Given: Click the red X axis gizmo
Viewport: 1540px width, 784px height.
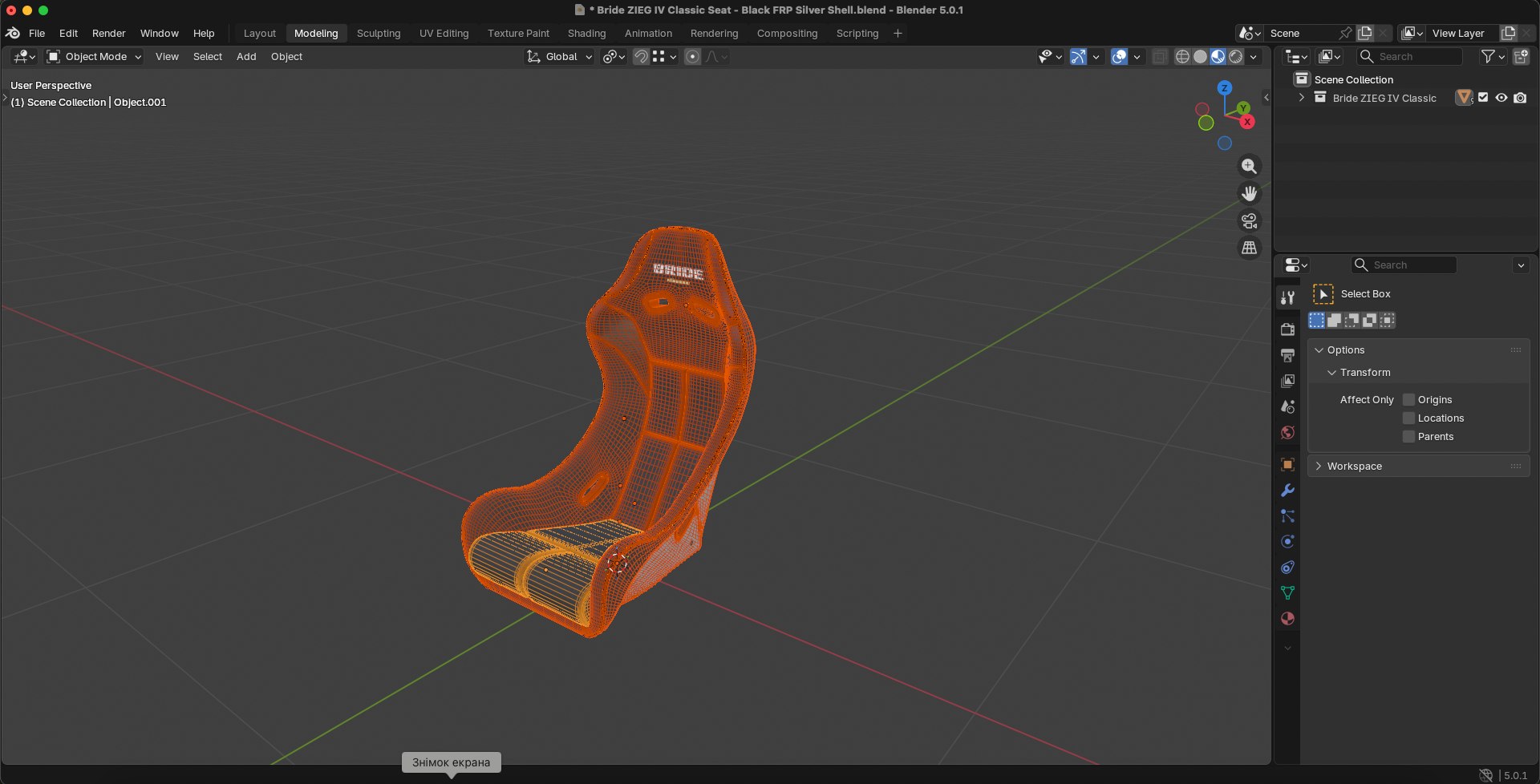Looking at the screenshot, I should tap(1247, 122).
